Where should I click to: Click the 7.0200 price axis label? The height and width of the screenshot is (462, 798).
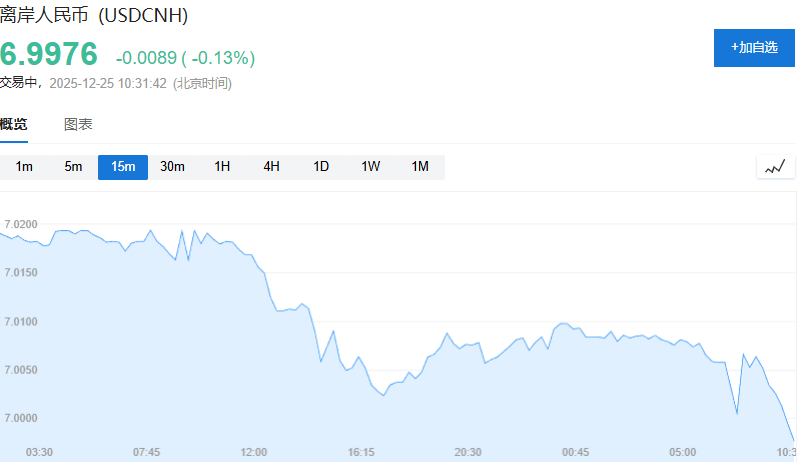(x=21, y=224)
